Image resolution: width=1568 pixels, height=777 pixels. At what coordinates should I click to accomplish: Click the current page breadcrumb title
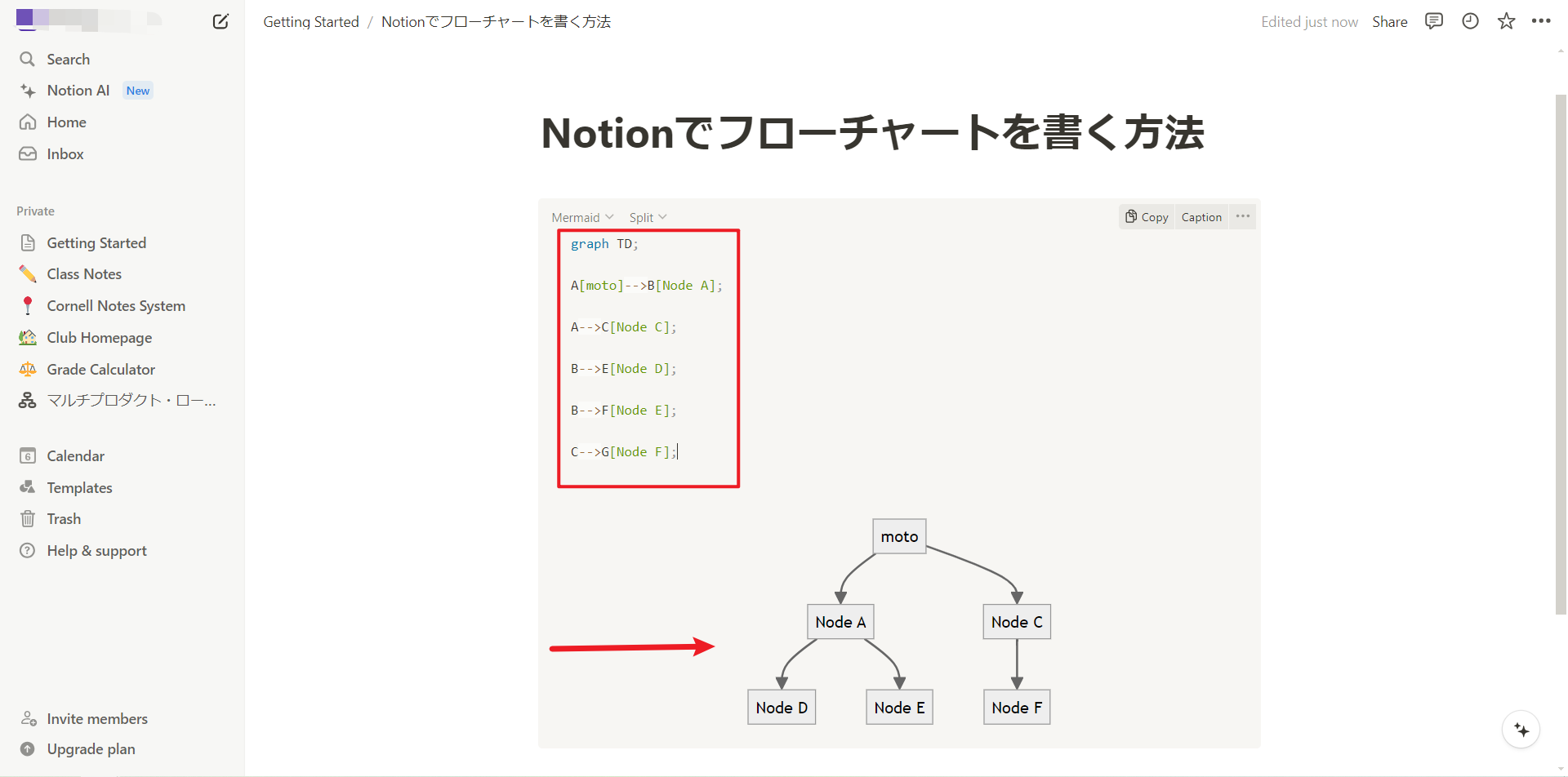[x=496, y=22]
